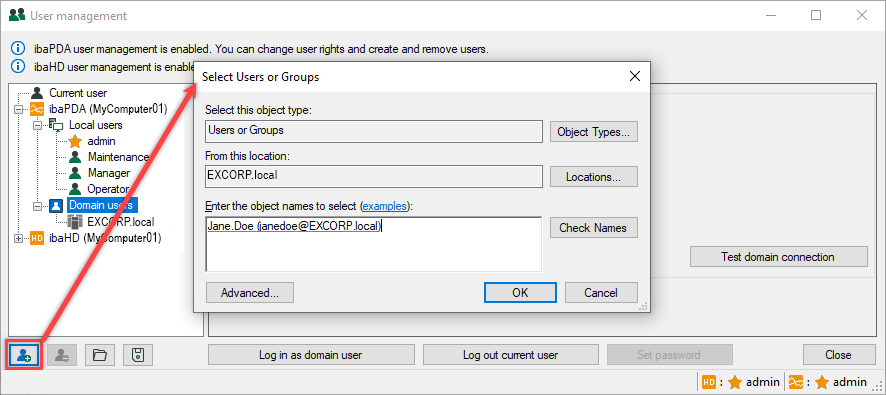The width and height of the screenshot is (886, 395).
Task: Click the save disk icon button
Action: (x=138, y=355)
